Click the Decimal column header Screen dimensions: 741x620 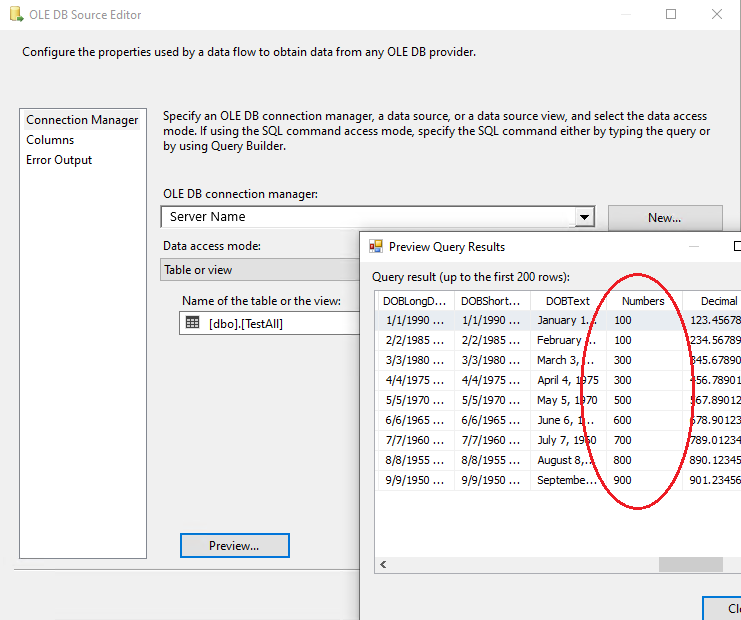(718, 301)
